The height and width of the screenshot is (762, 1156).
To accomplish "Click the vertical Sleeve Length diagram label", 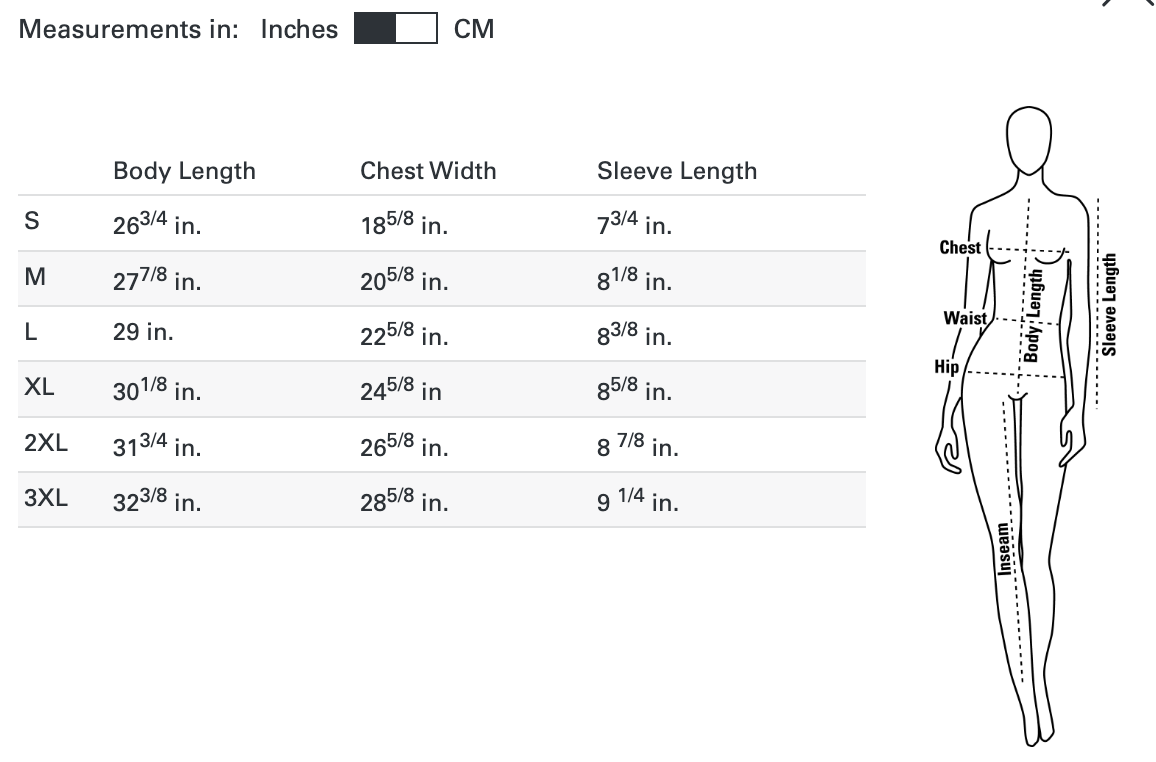I will 1109,304.
